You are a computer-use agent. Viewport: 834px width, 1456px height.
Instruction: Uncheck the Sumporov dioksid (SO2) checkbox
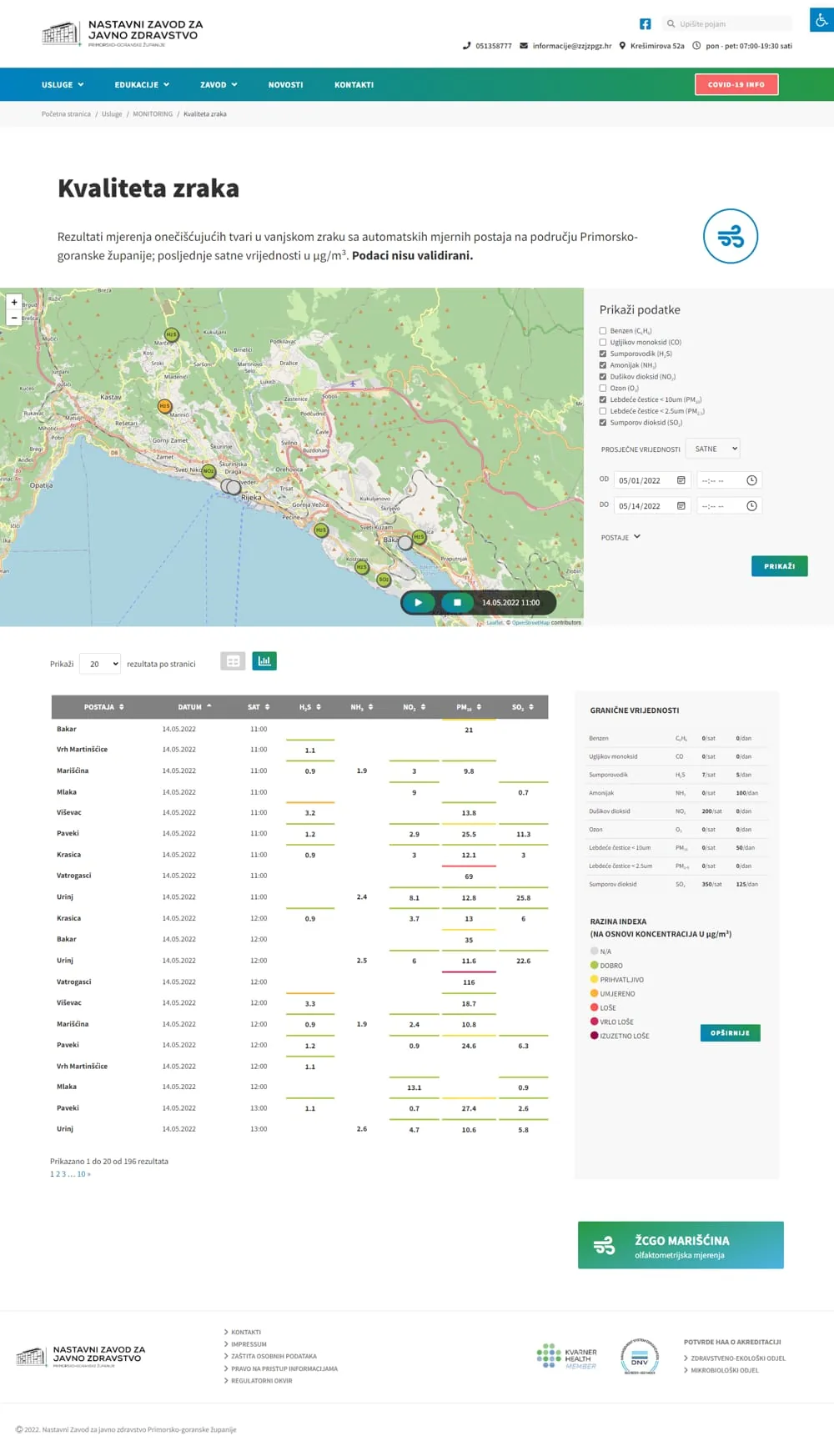point(603,423)
